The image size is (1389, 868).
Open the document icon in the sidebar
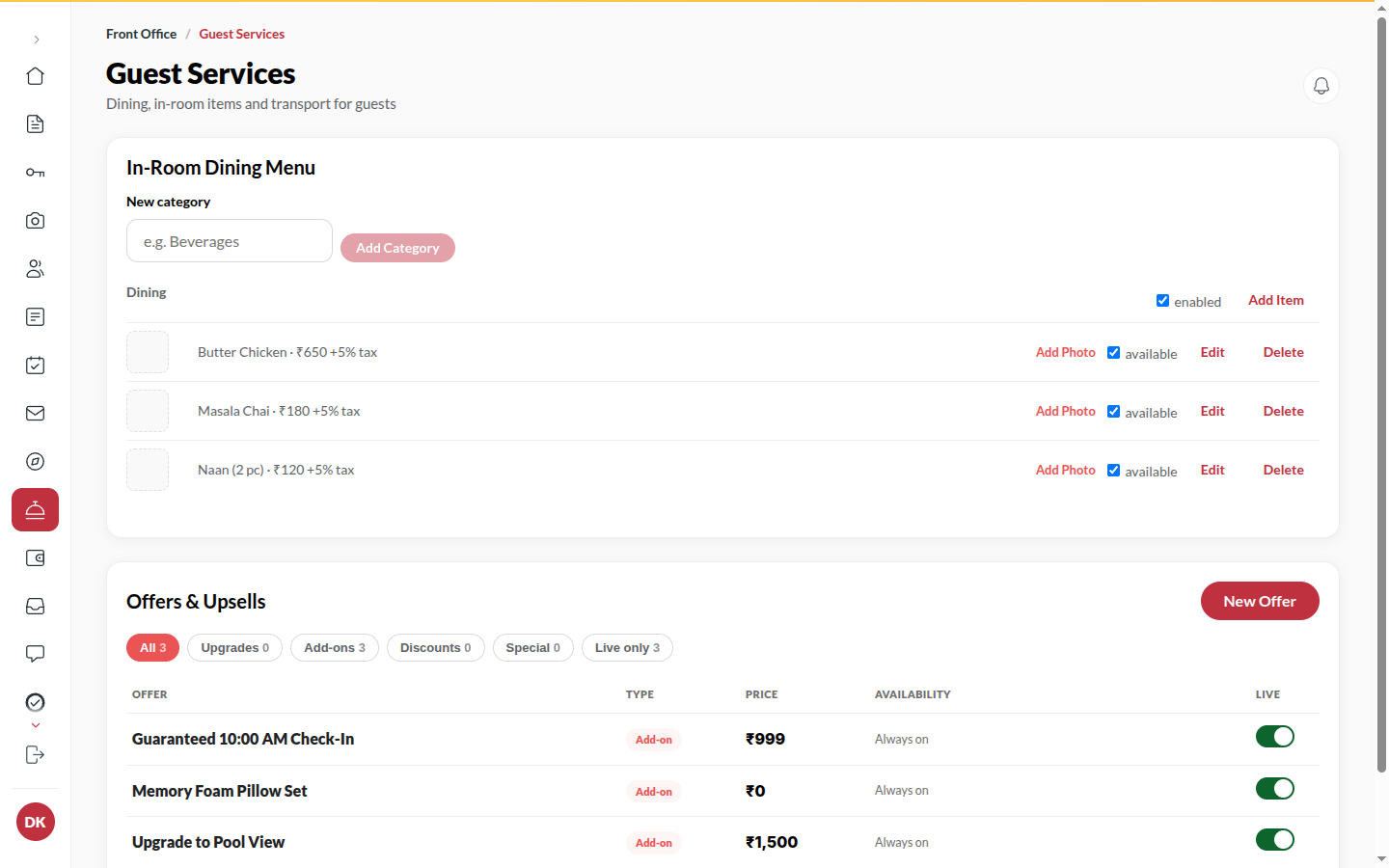pos(35,124)
